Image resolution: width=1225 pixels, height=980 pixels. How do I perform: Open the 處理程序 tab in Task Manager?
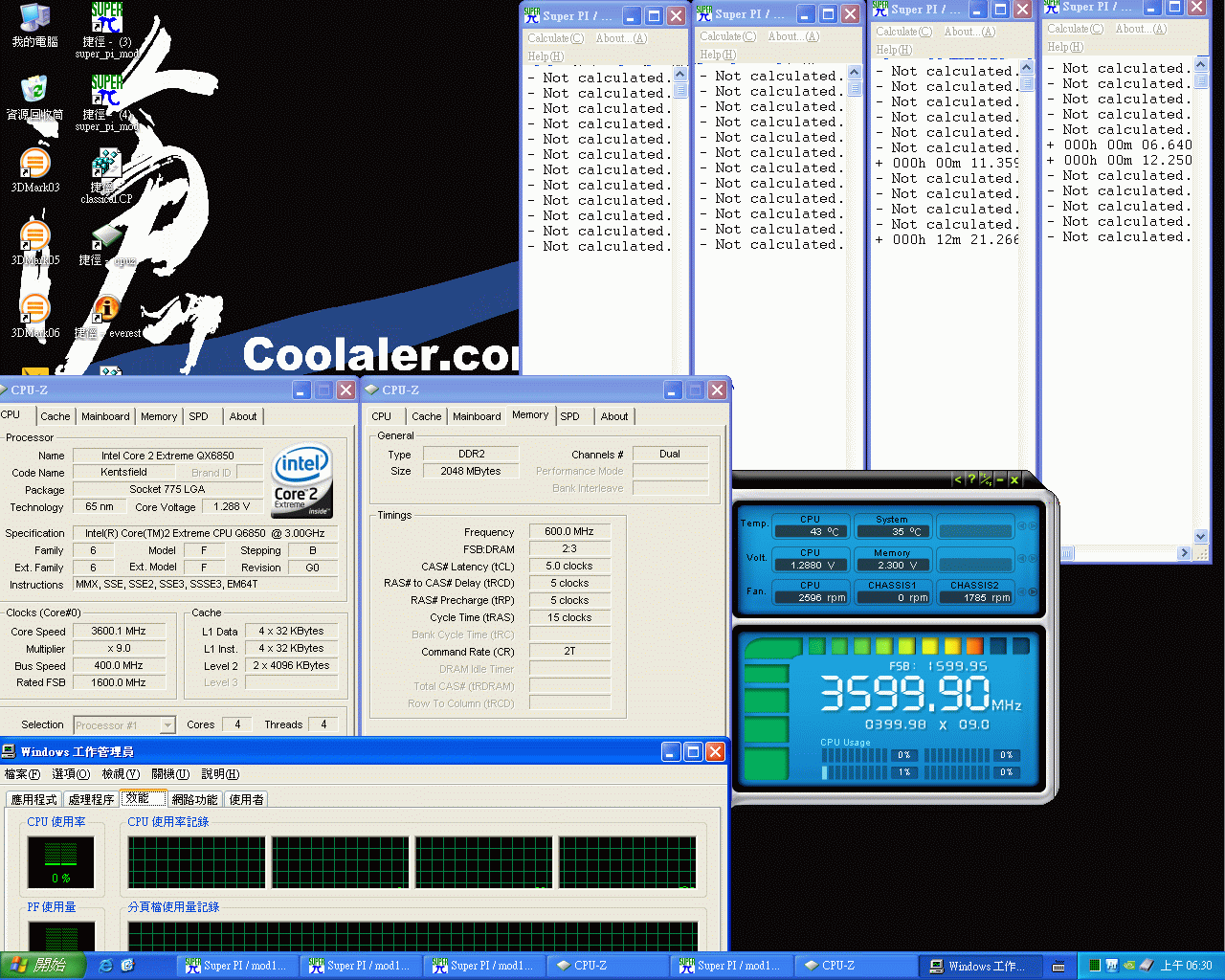pos(92,799)
